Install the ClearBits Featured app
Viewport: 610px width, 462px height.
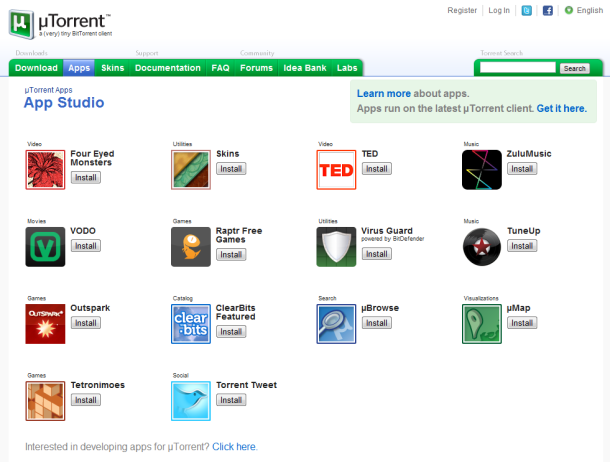(231, 331)
